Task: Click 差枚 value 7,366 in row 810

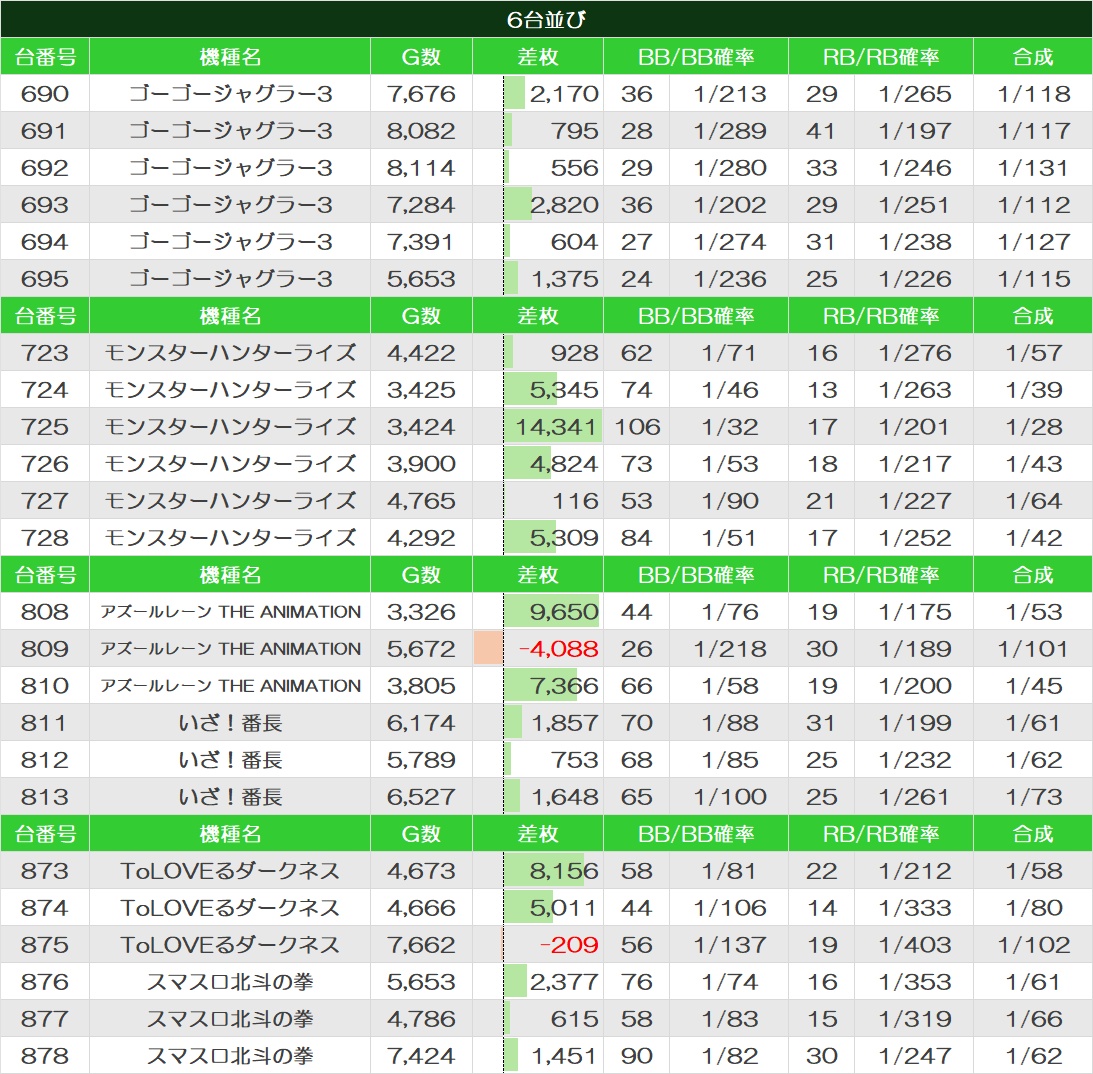Action: (564, 685)
